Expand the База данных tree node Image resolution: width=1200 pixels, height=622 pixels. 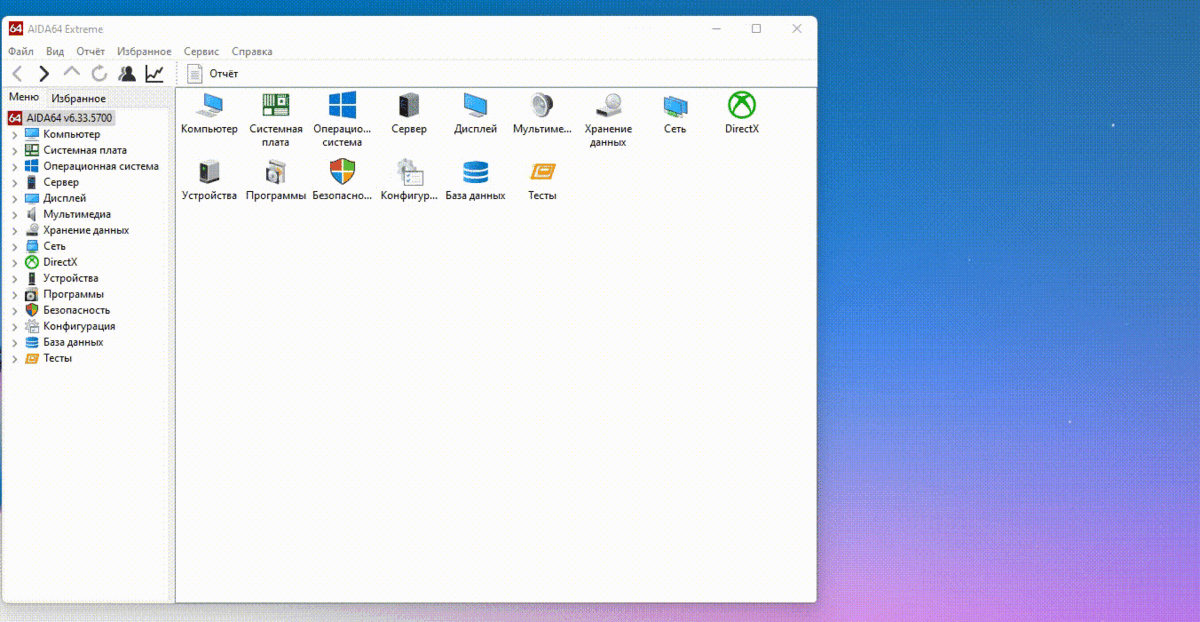pyautogui.click(x=15, y=343)
